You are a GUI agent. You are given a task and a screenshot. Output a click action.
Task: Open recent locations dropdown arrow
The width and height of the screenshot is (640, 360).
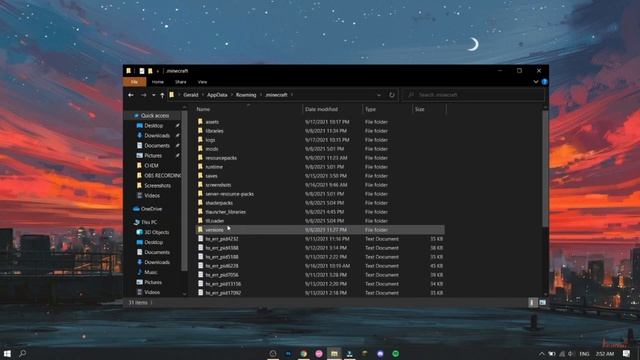[x=153, y=95]
